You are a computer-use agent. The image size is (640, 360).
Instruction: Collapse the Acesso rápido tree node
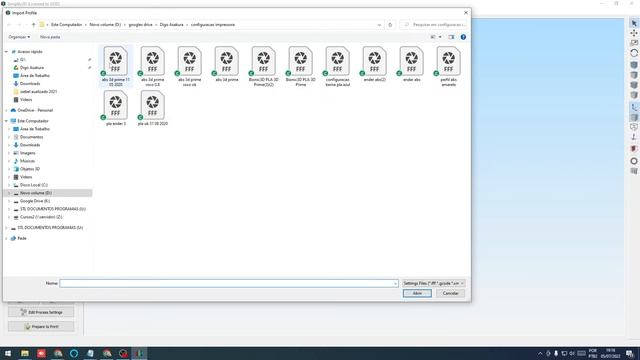(x=6, y=52)
